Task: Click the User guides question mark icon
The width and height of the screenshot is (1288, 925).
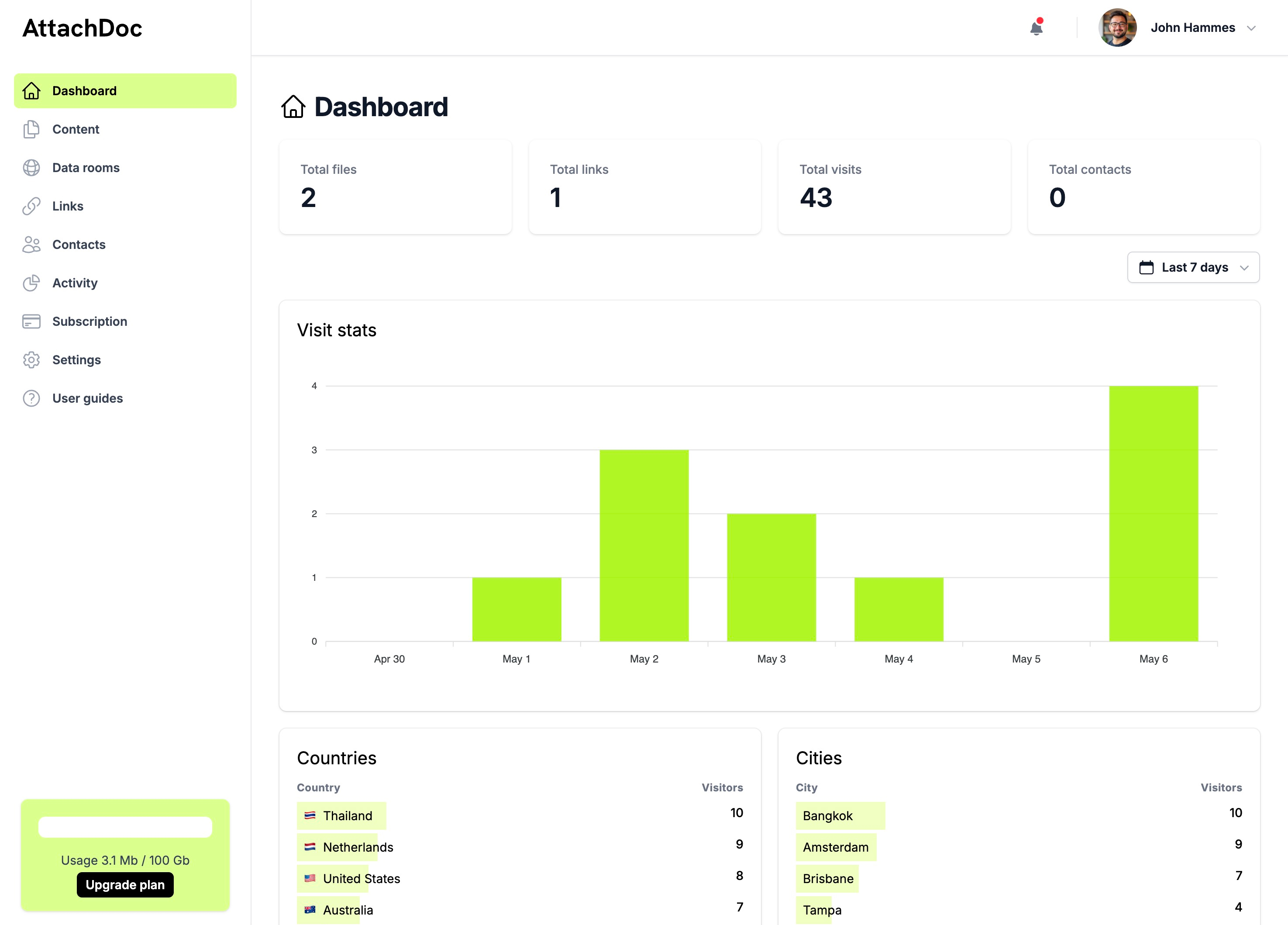Action: tap(31, 398)
